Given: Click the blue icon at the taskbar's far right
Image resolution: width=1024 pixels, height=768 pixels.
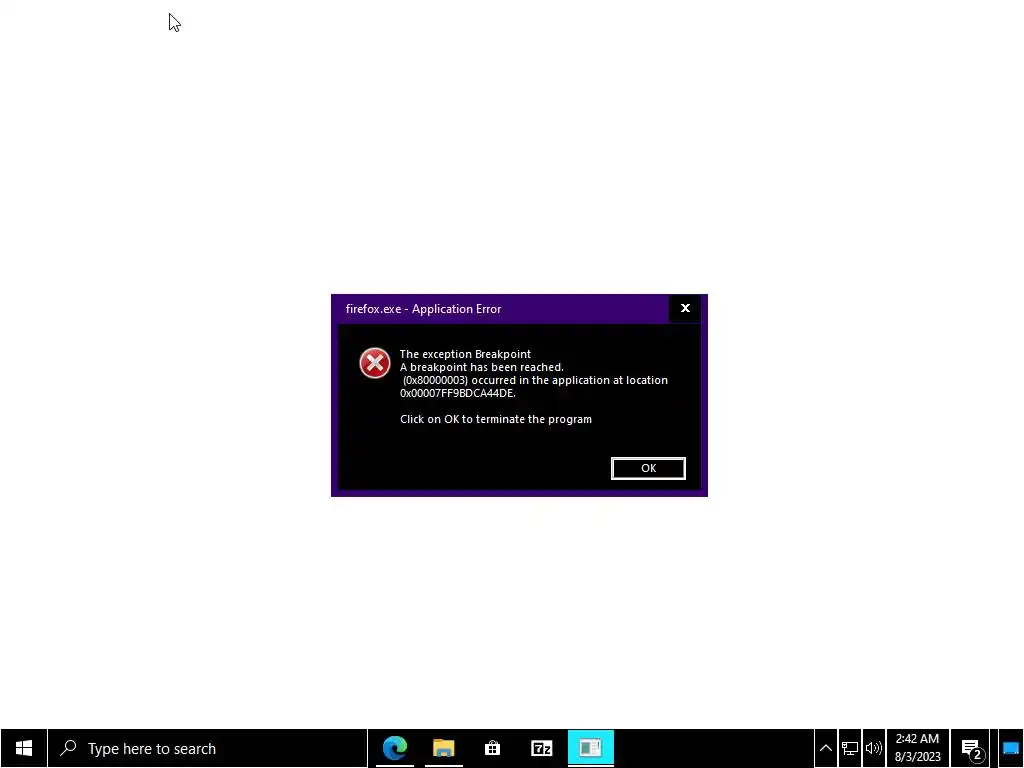Looking at the screenshot, I should 1011,748.
